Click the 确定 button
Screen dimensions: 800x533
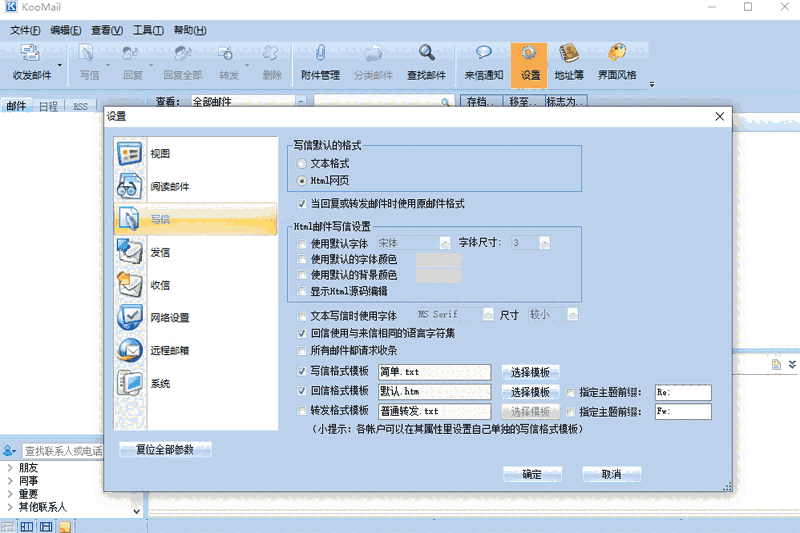(532, 475)
